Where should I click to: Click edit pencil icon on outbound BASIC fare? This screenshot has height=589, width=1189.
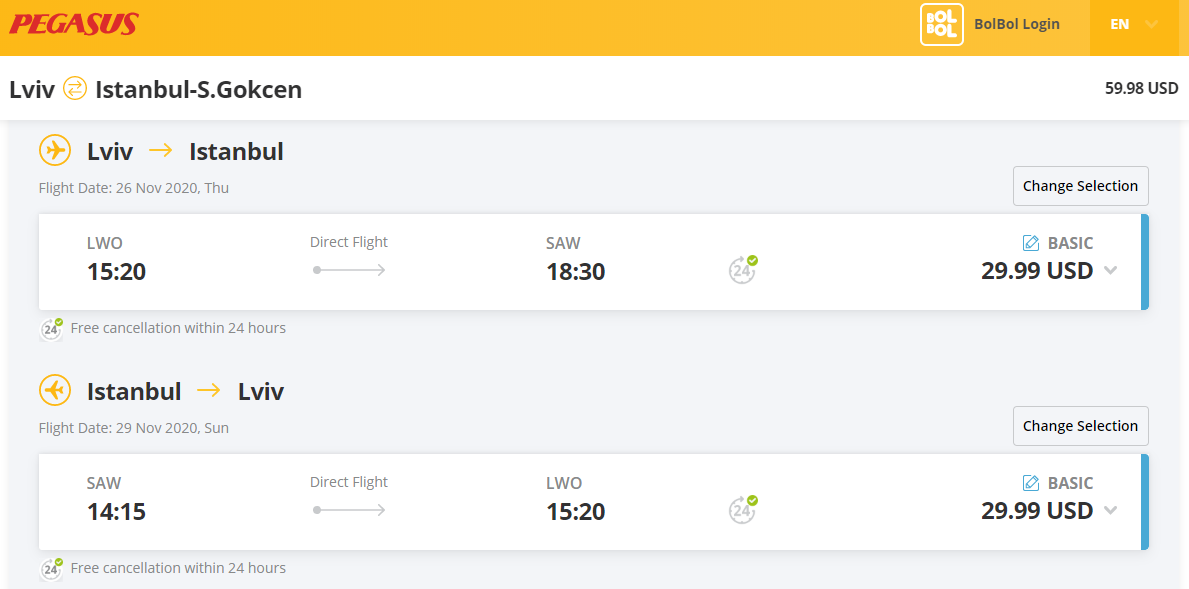[1031, 243]
